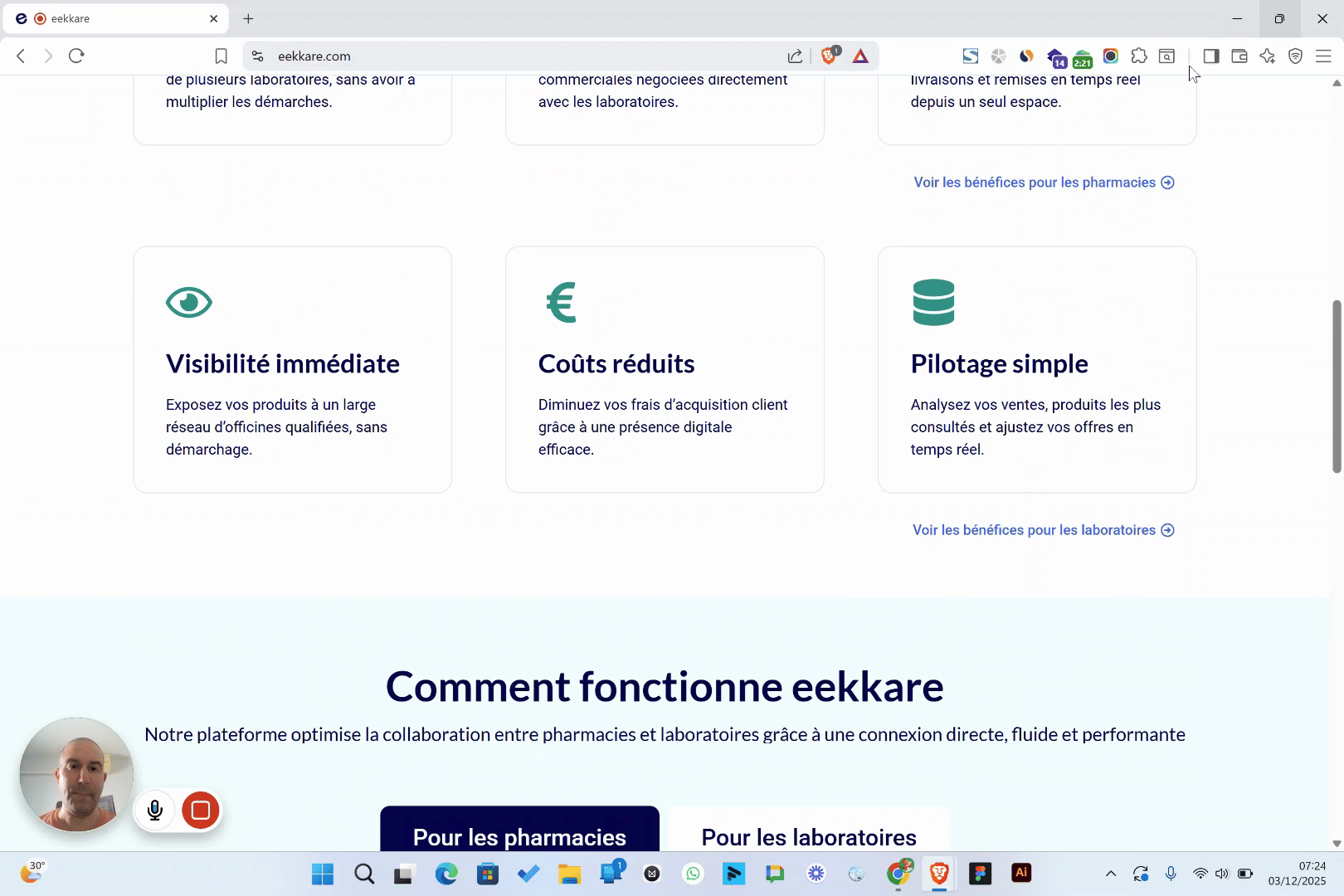
Task: Switch to the Pour les pharmacies tab
Action: pos(519,834)
